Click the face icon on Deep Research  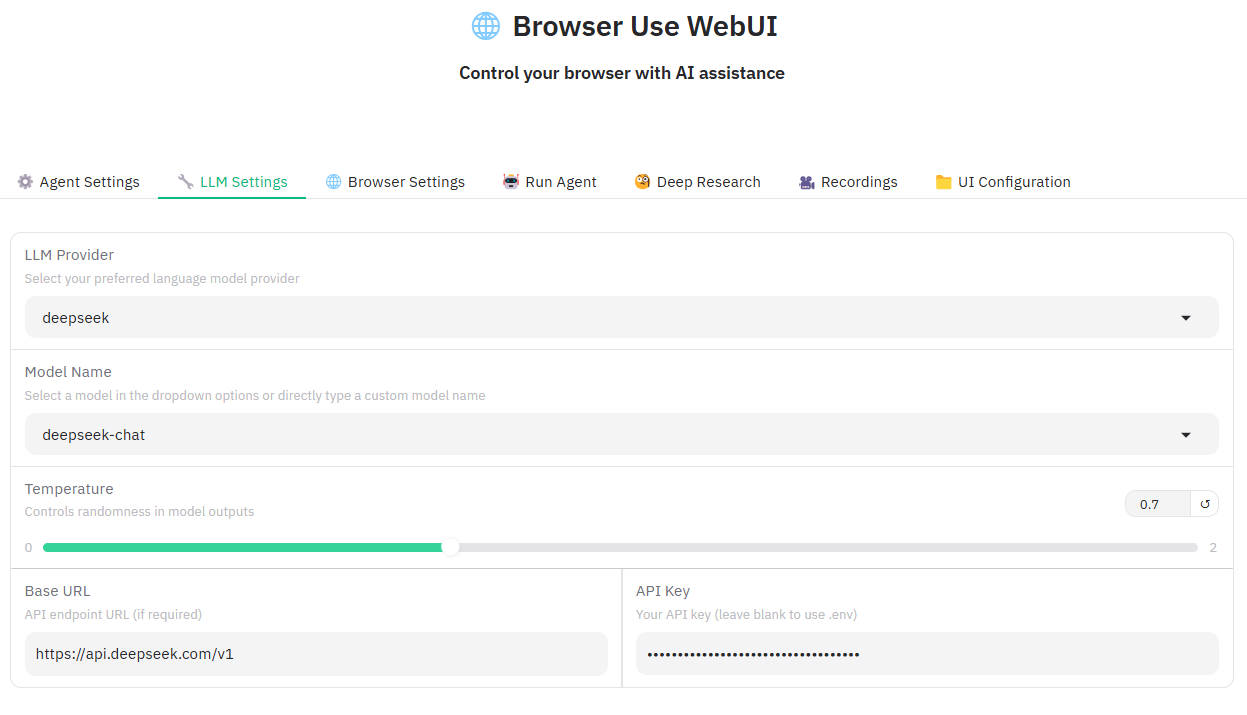pos(642,182)
